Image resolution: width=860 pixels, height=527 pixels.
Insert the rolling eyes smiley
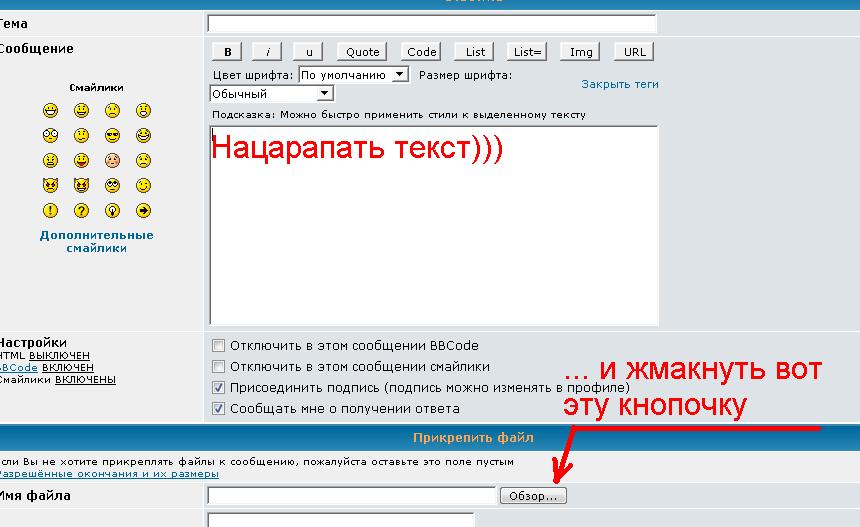tap(112, 185)
